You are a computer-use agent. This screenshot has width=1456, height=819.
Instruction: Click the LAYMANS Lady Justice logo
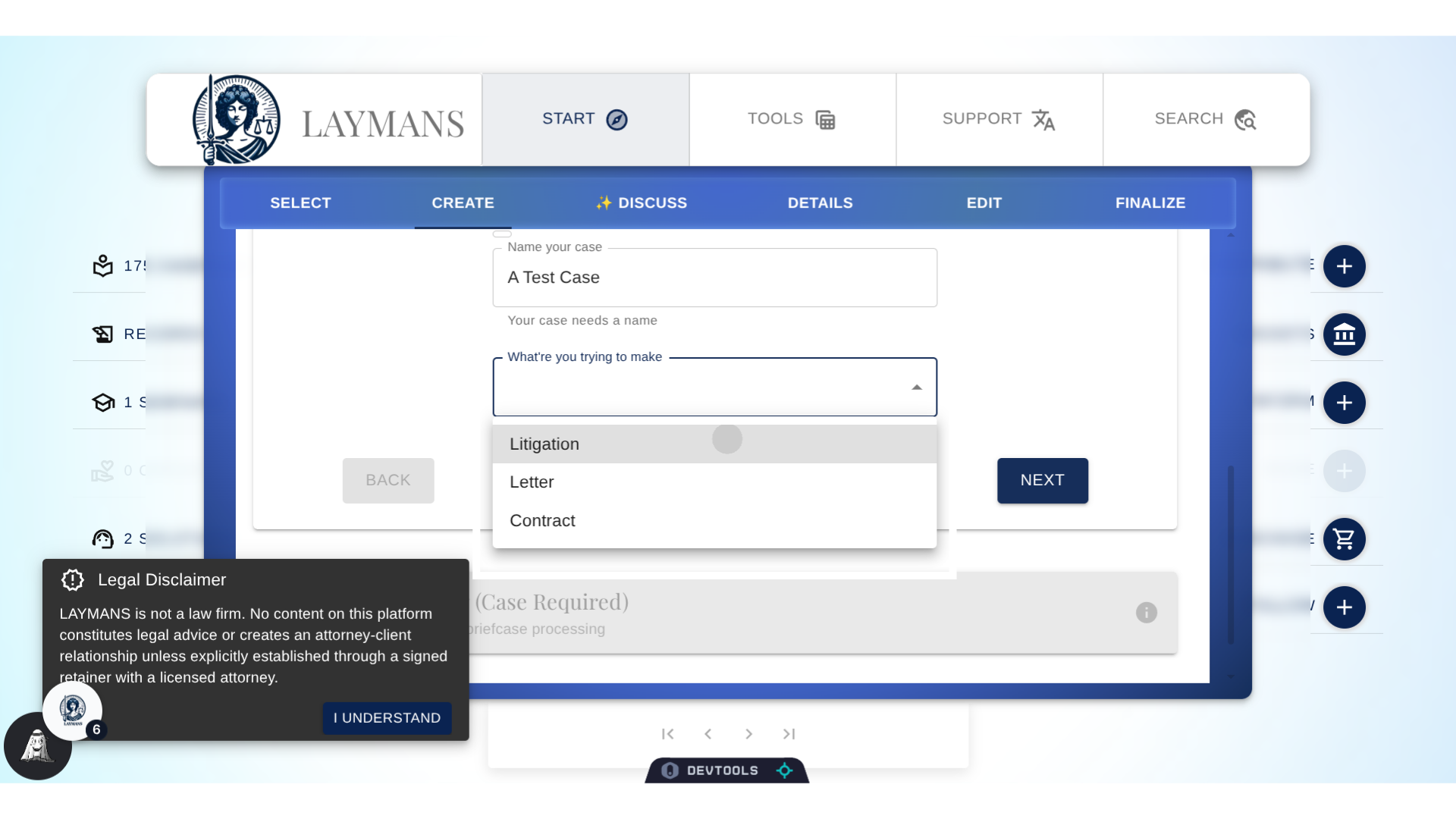pyautogui.click(x=237, y=120)
